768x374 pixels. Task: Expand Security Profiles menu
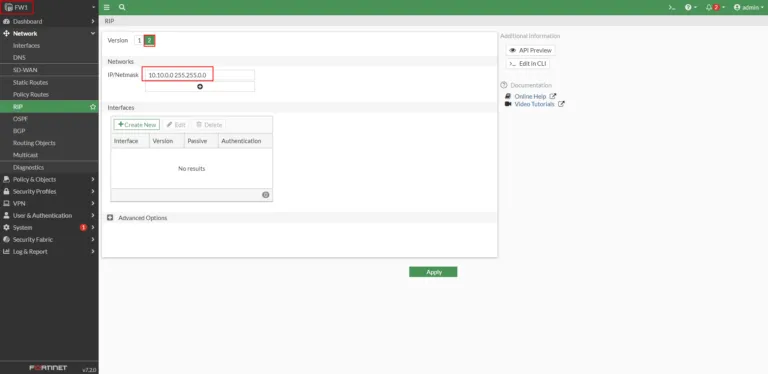pyautogui.click(x=49, y=191)
